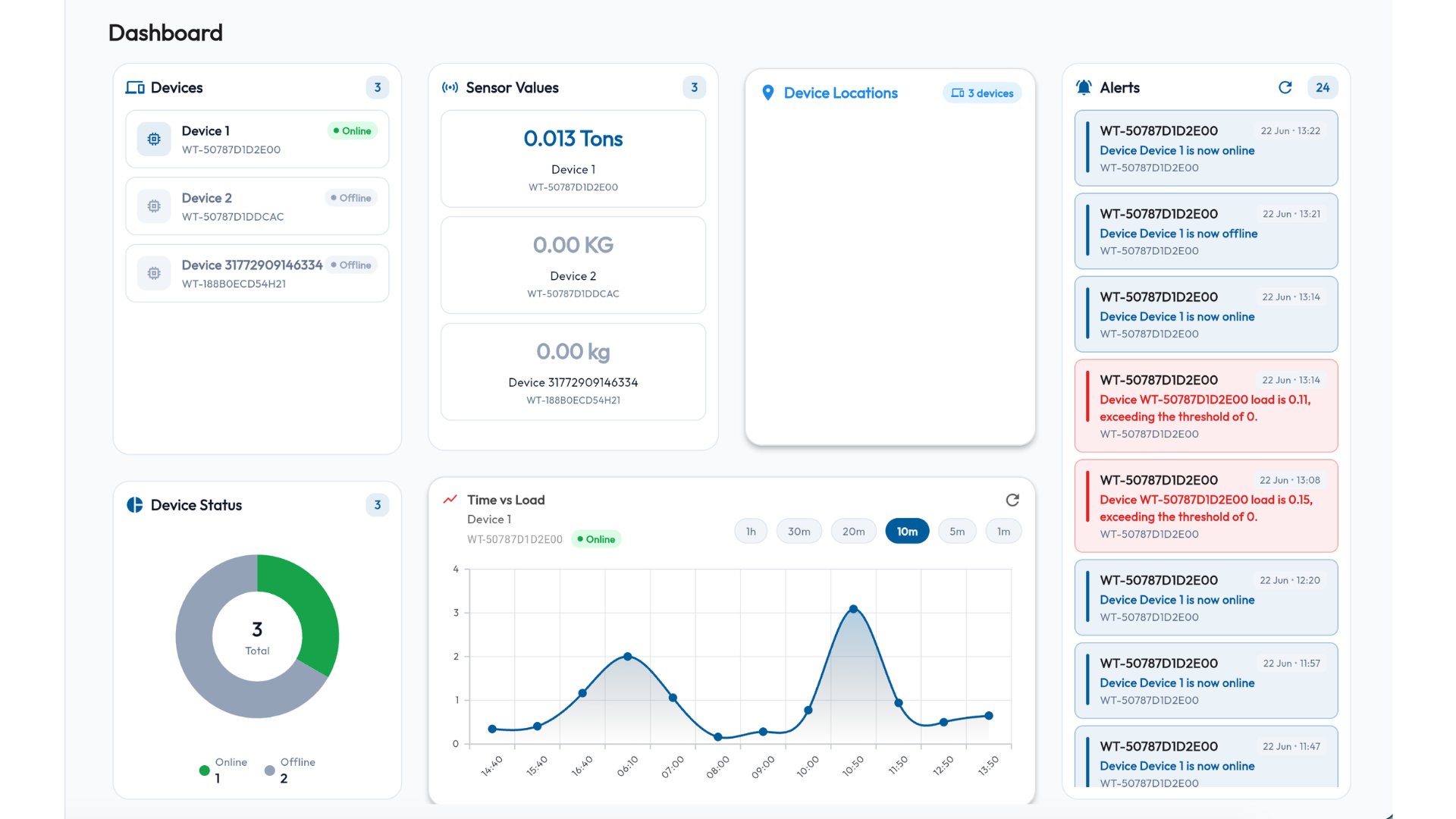The height and width of the screenshot is (819, 1456).
Task: Click the Device 1 chip icon
Action: point(154,140)
